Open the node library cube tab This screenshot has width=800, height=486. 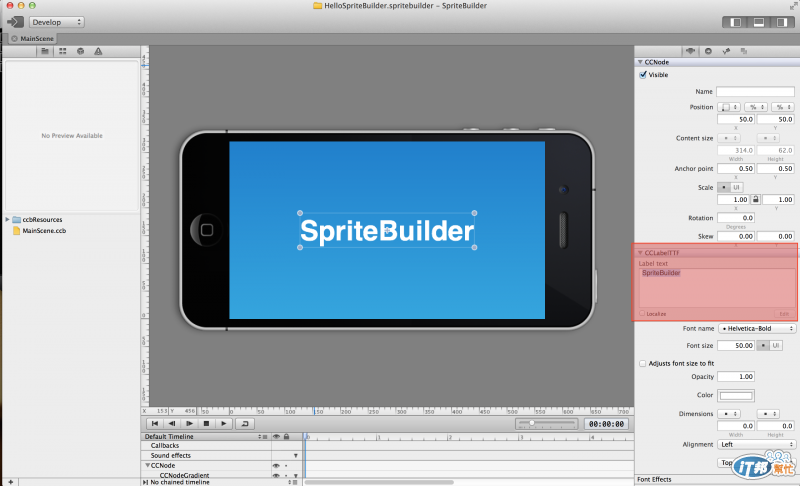(80, 51)
